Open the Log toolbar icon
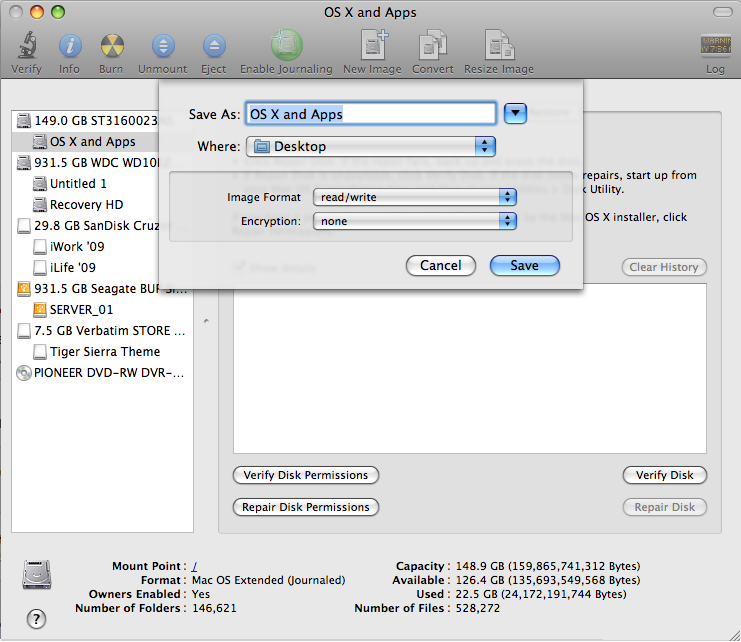 tap(715, 45)
